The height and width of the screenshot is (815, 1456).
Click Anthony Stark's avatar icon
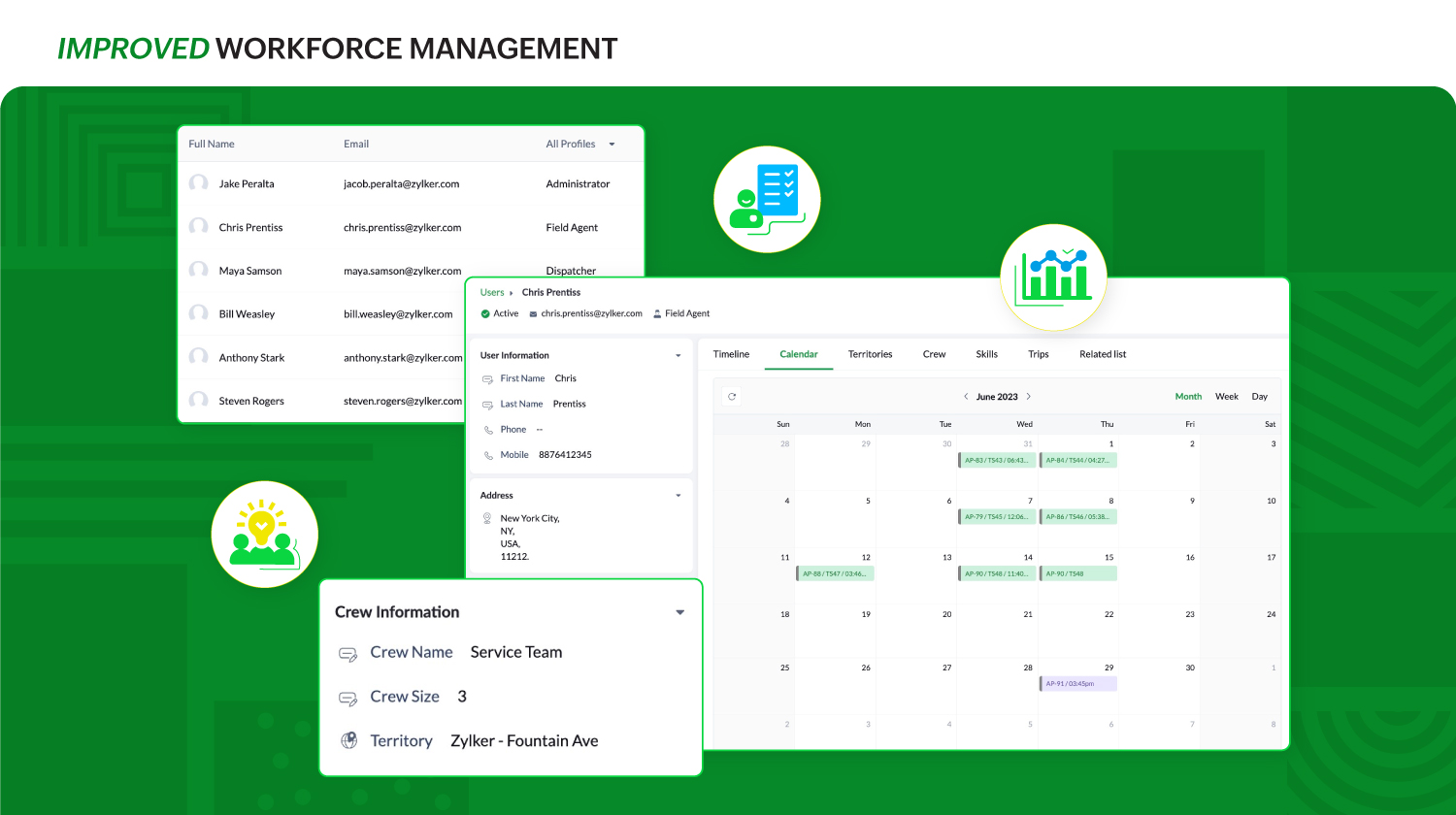[199, 357]
